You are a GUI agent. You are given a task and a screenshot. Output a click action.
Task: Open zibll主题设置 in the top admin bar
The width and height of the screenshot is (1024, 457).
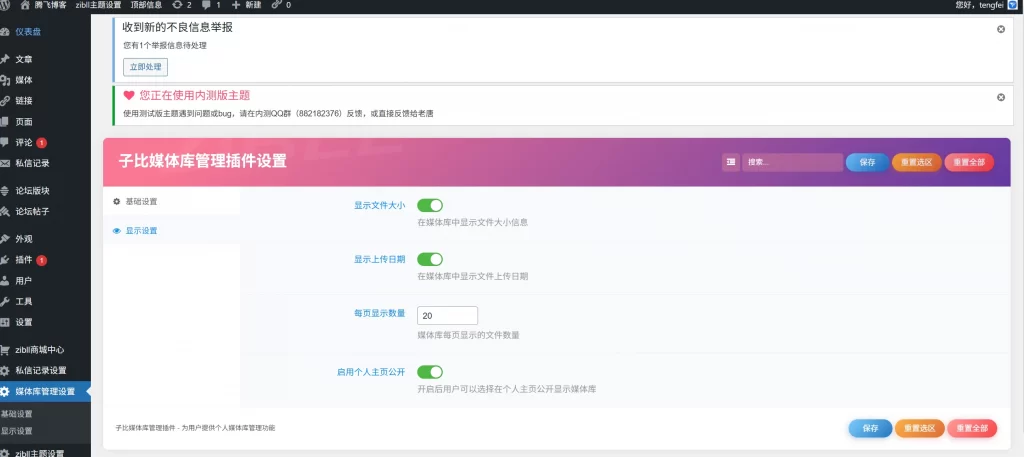coord(98,5)
